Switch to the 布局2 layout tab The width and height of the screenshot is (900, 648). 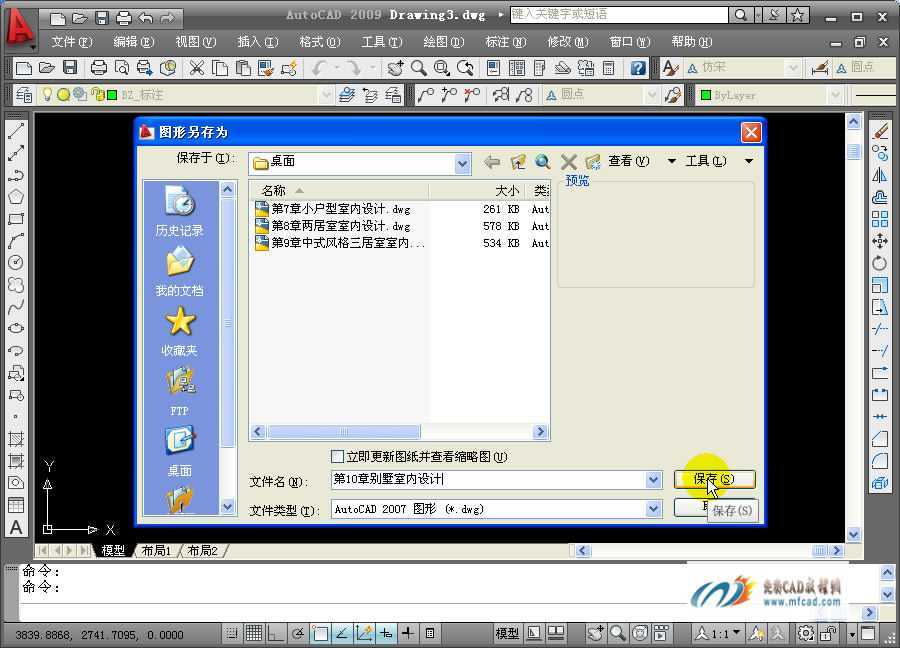tap(203, 550)
